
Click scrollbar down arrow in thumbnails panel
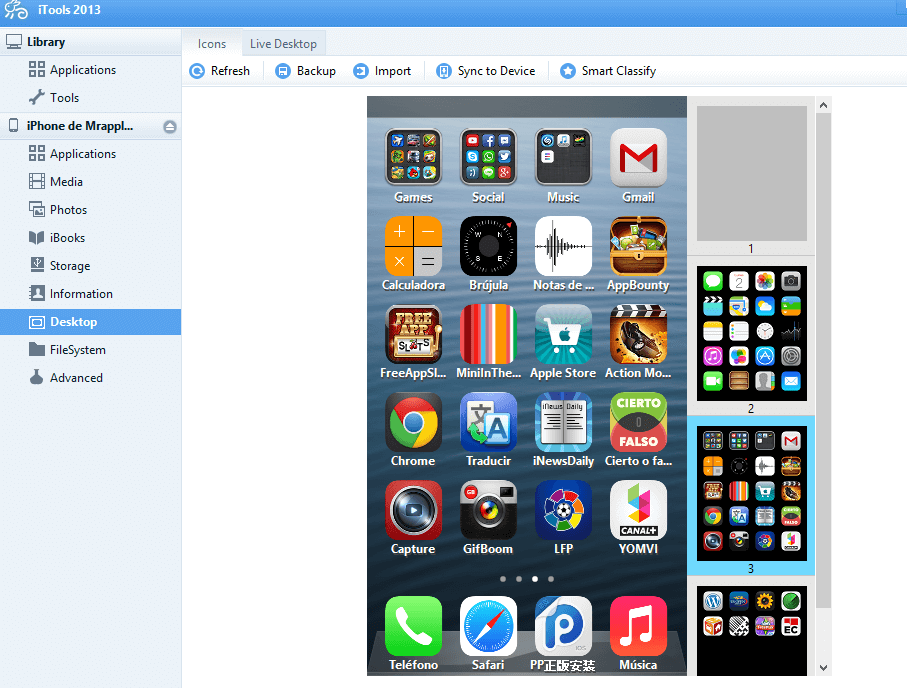click(x=824, y=667)
